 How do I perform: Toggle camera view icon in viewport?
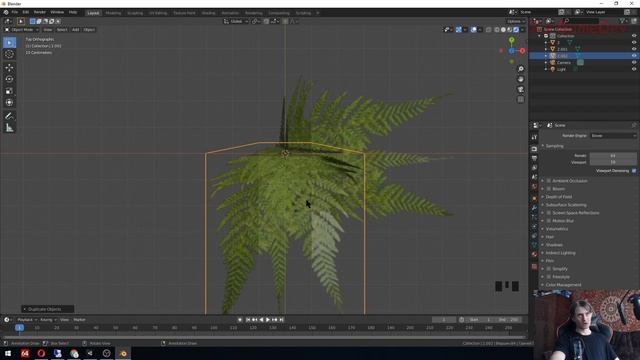point(520,89)
